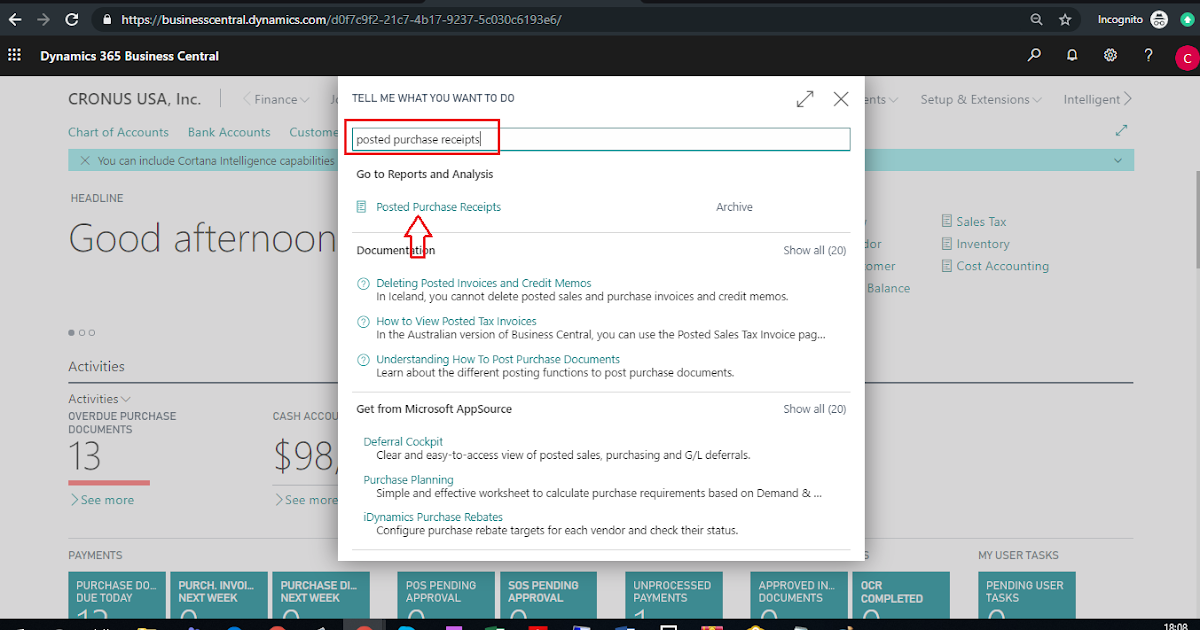This screenshot has height=630, width=1200.
Task: Open POs Pending Approval tile
Action: 444,593
